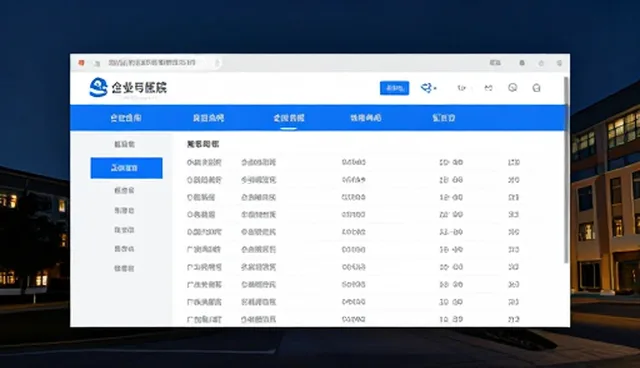Click the blue cloud logo in the header
The width and height of the screenshot is (640, 368).
click(x=98, y=87)
